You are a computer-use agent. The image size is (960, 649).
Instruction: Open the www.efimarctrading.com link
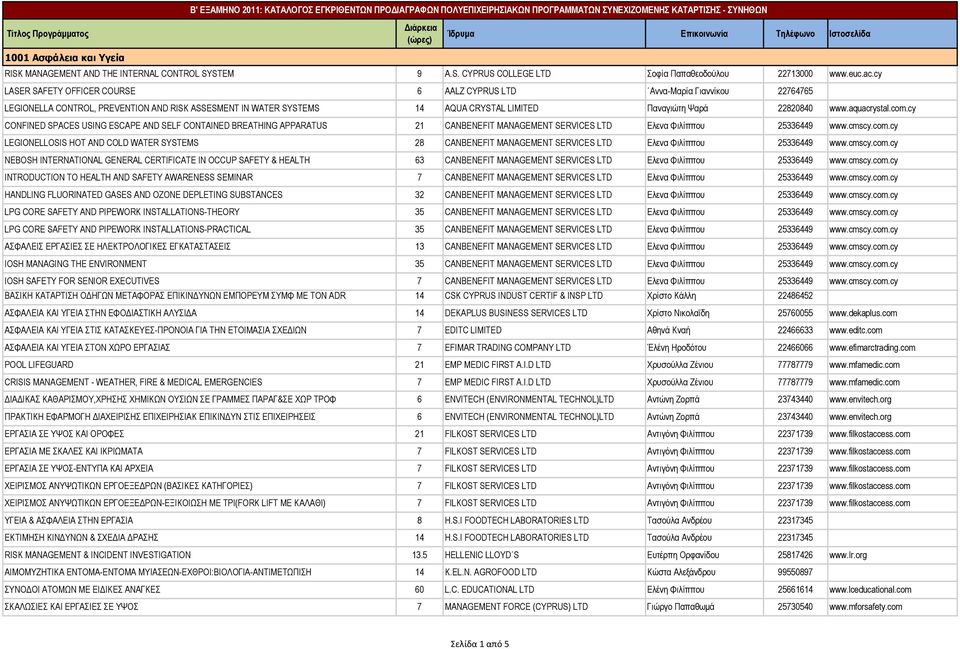[x=872, y=348]
